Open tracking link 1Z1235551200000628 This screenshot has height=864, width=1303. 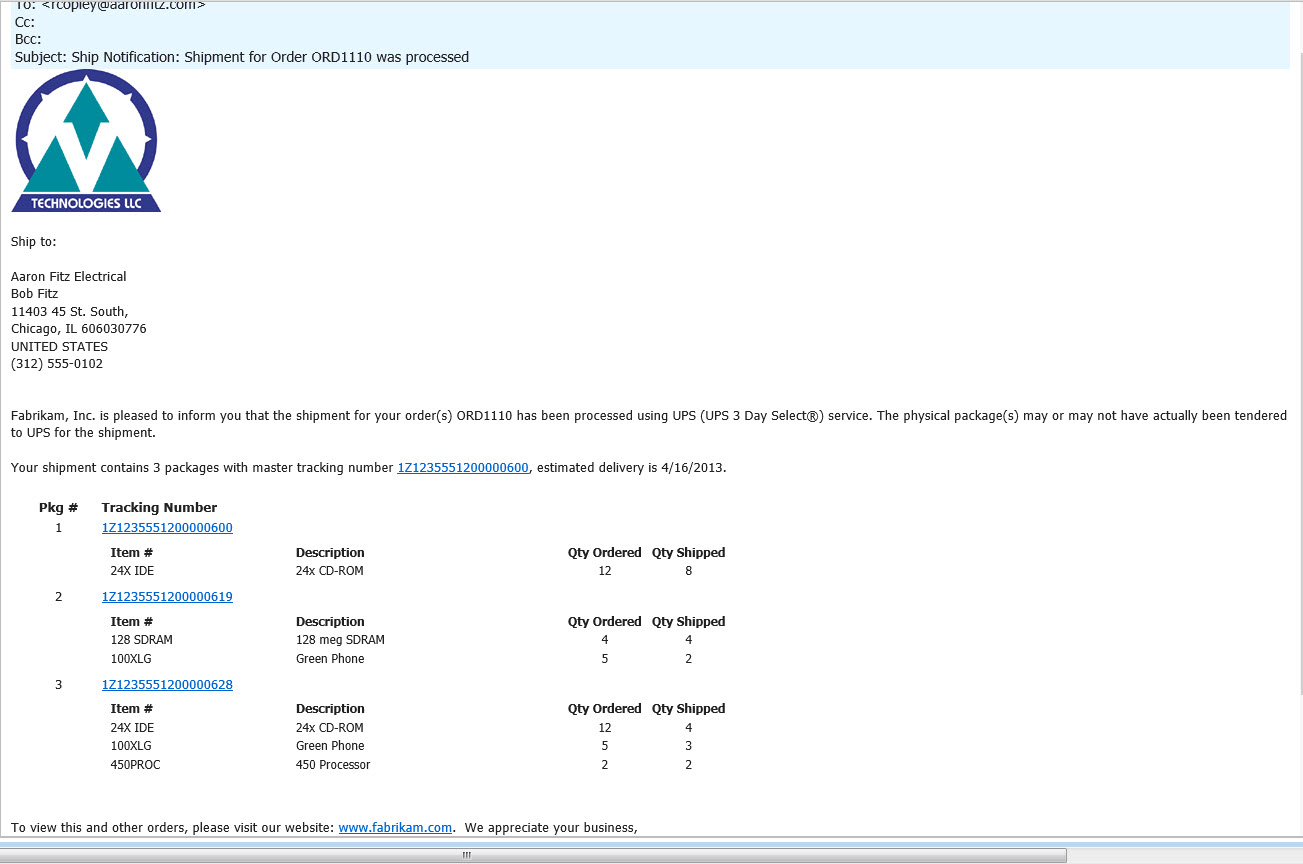[x=167, y=685]
